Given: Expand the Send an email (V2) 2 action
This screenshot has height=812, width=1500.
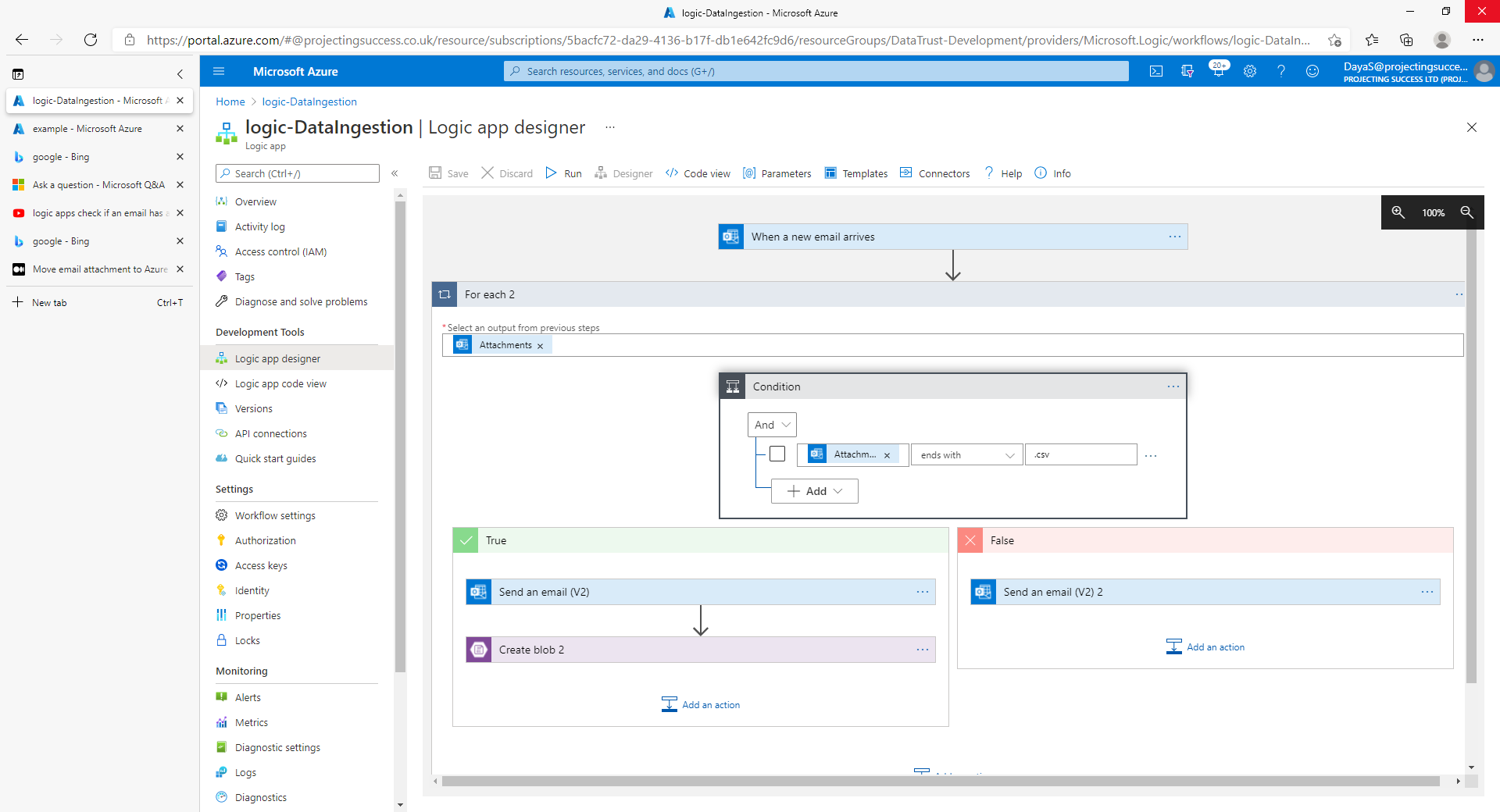Looking at the screenshot, I should pyautogui.click(x=1205, y=592).
